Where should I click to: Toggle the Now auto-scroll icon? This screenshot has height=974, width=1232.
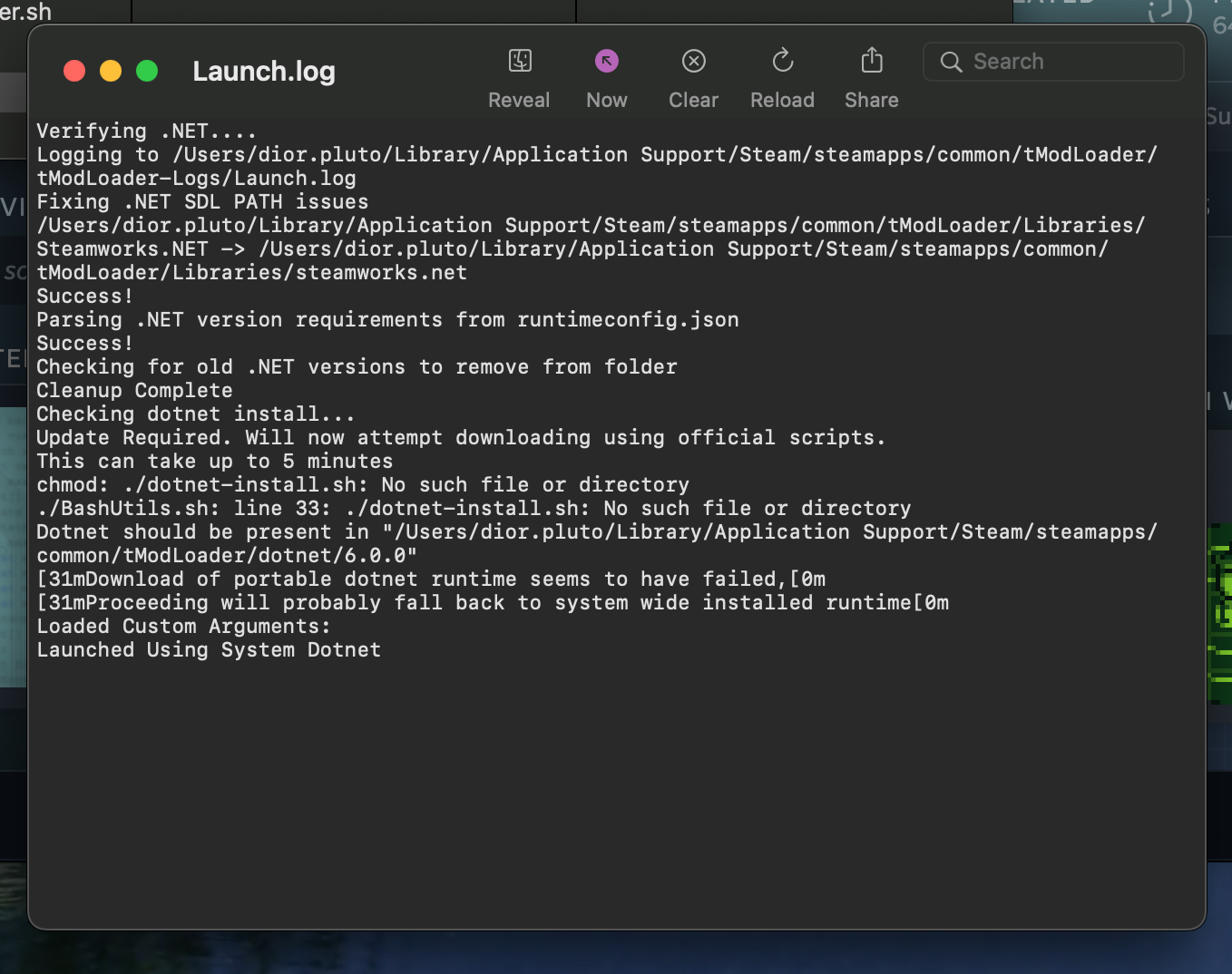(607, 61)
